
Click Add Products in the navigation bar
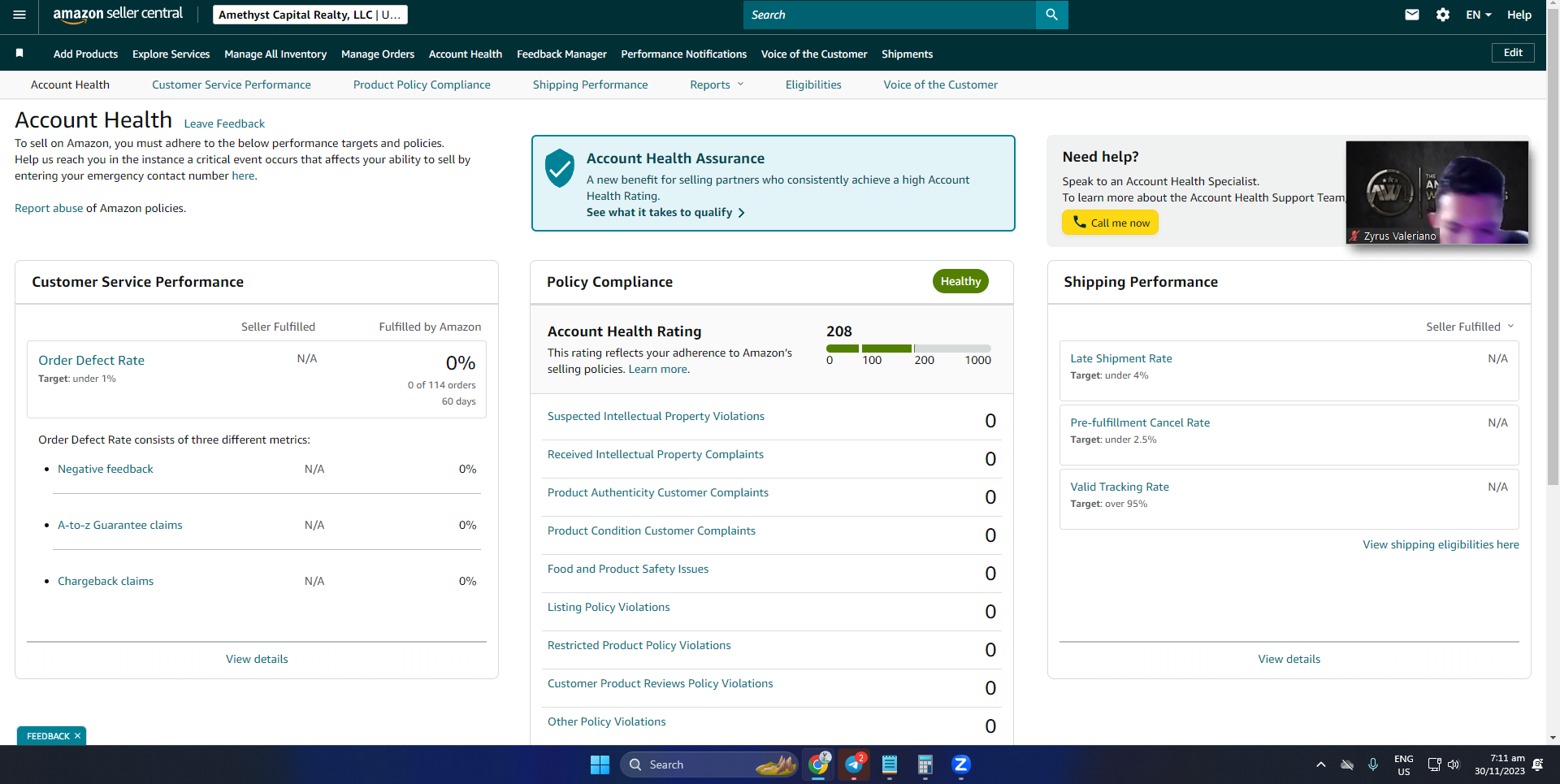[x=85, y=54]
